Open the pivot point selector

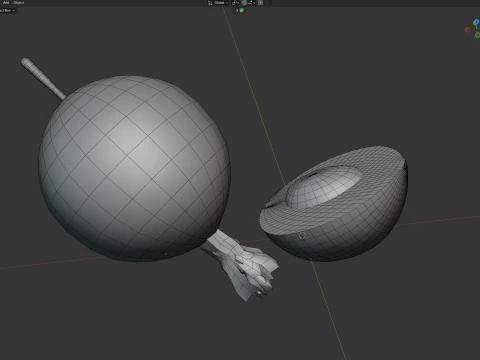tap(235, 3)
